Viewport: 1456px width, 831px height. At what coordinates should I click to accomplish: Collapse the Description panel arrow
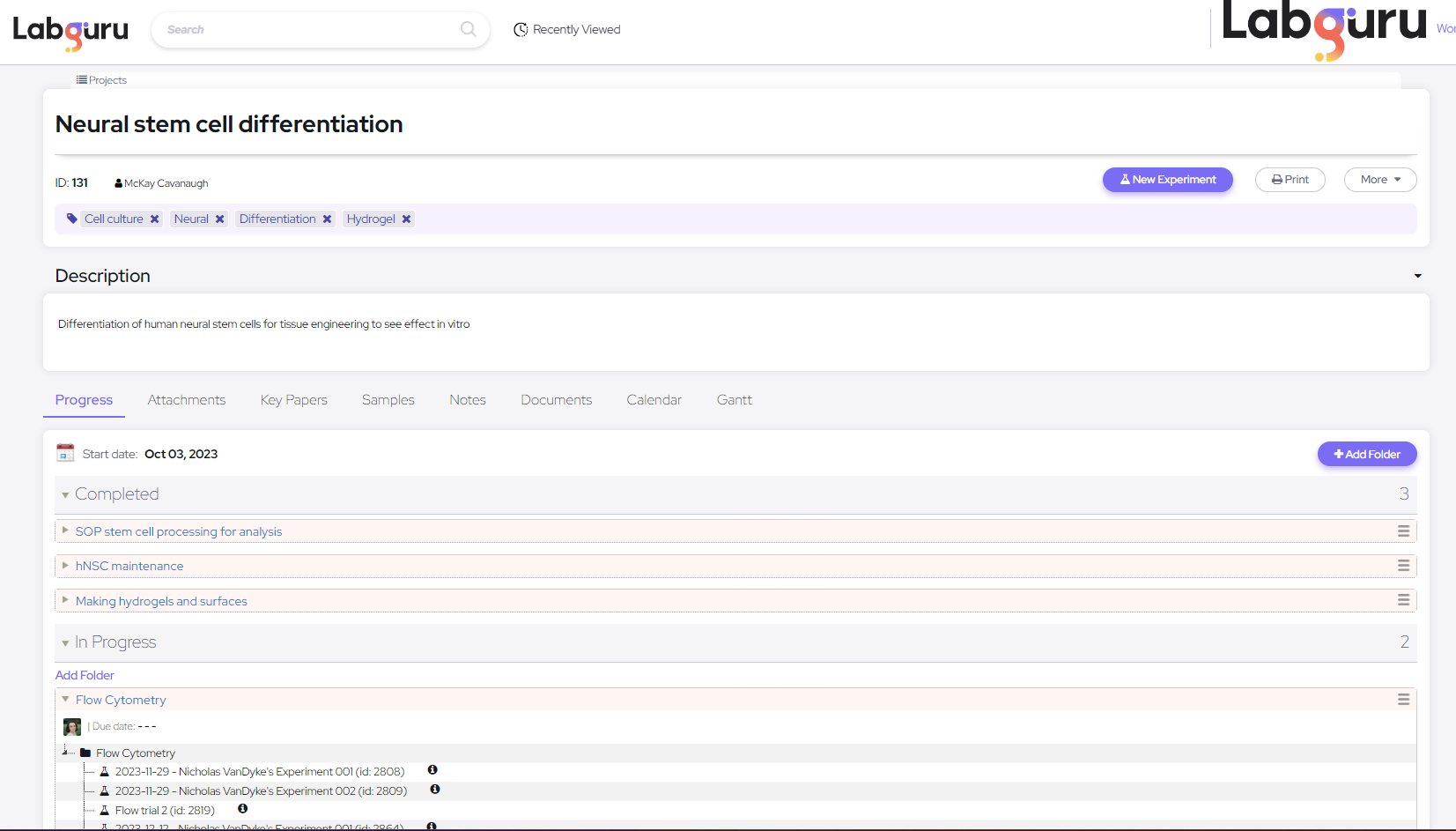(1417, 277)
